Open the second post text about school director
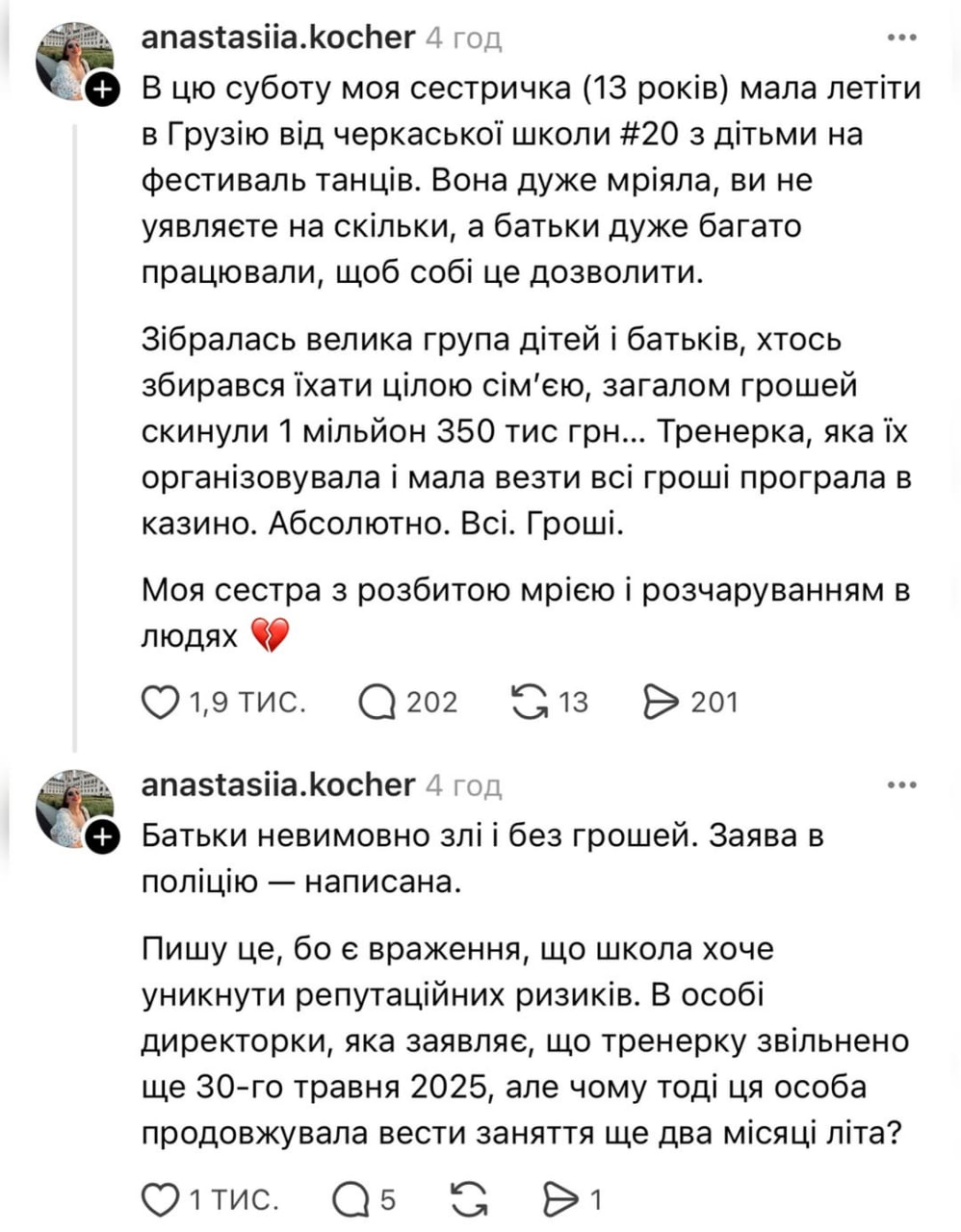This screenshot has width=961, height=1232. [x=525, y=1040]
